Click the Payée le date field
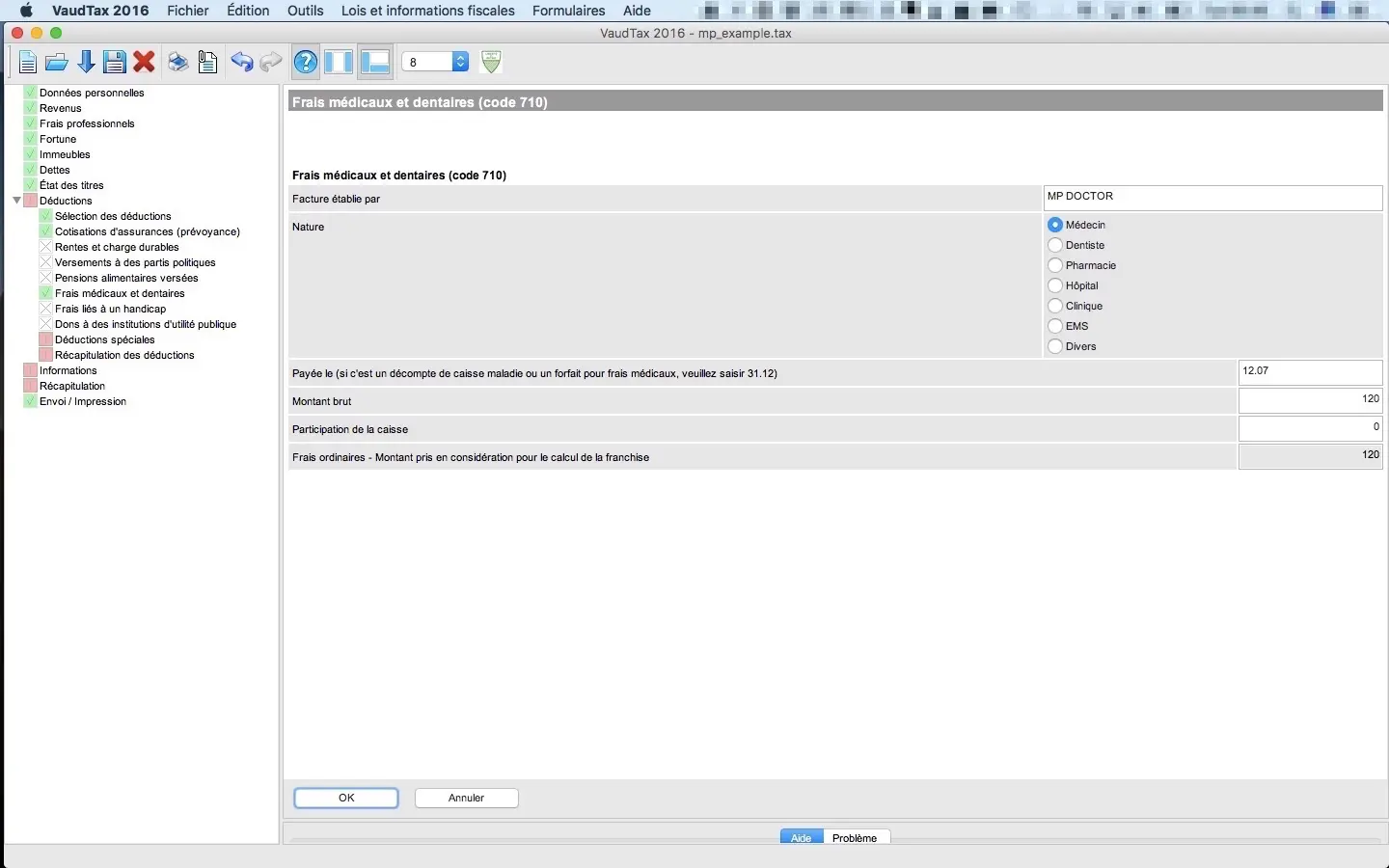Image resolution: width=1389 pixels, height=868 pixels. [x=1311, y=372]
